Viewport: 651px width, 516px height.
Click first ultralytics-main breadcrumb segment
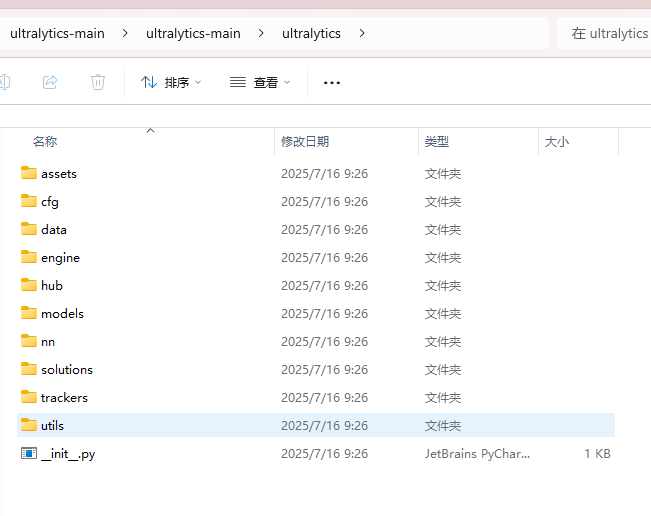click(57, 33)
